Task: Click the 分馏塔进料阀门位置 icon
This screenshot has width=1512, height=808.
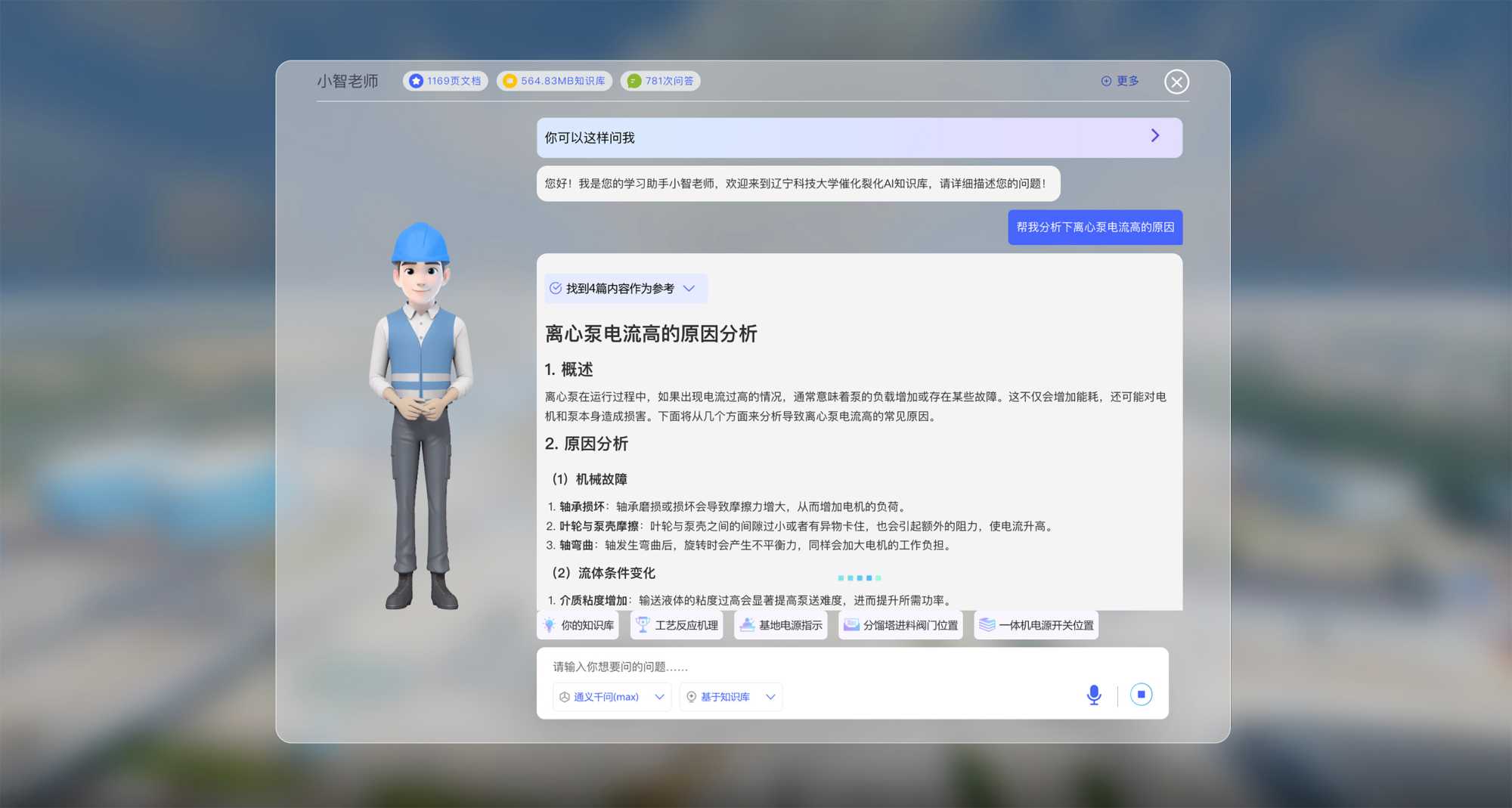Action: (851, 625)
